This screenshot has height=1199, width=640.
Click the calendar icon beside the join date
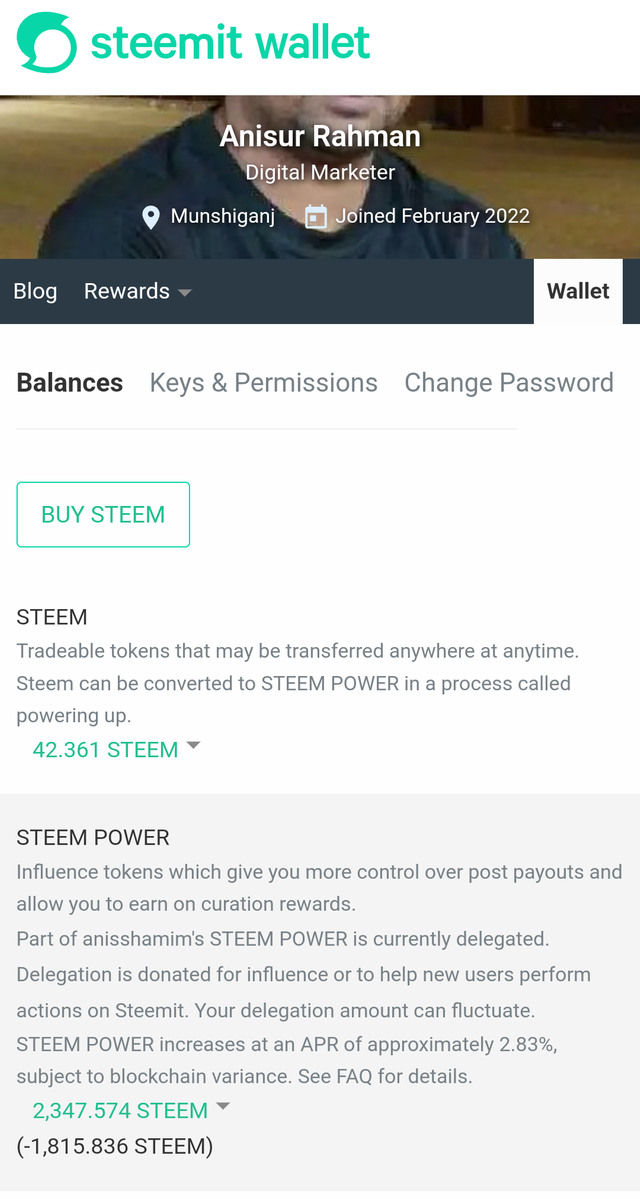pos(315,217)
